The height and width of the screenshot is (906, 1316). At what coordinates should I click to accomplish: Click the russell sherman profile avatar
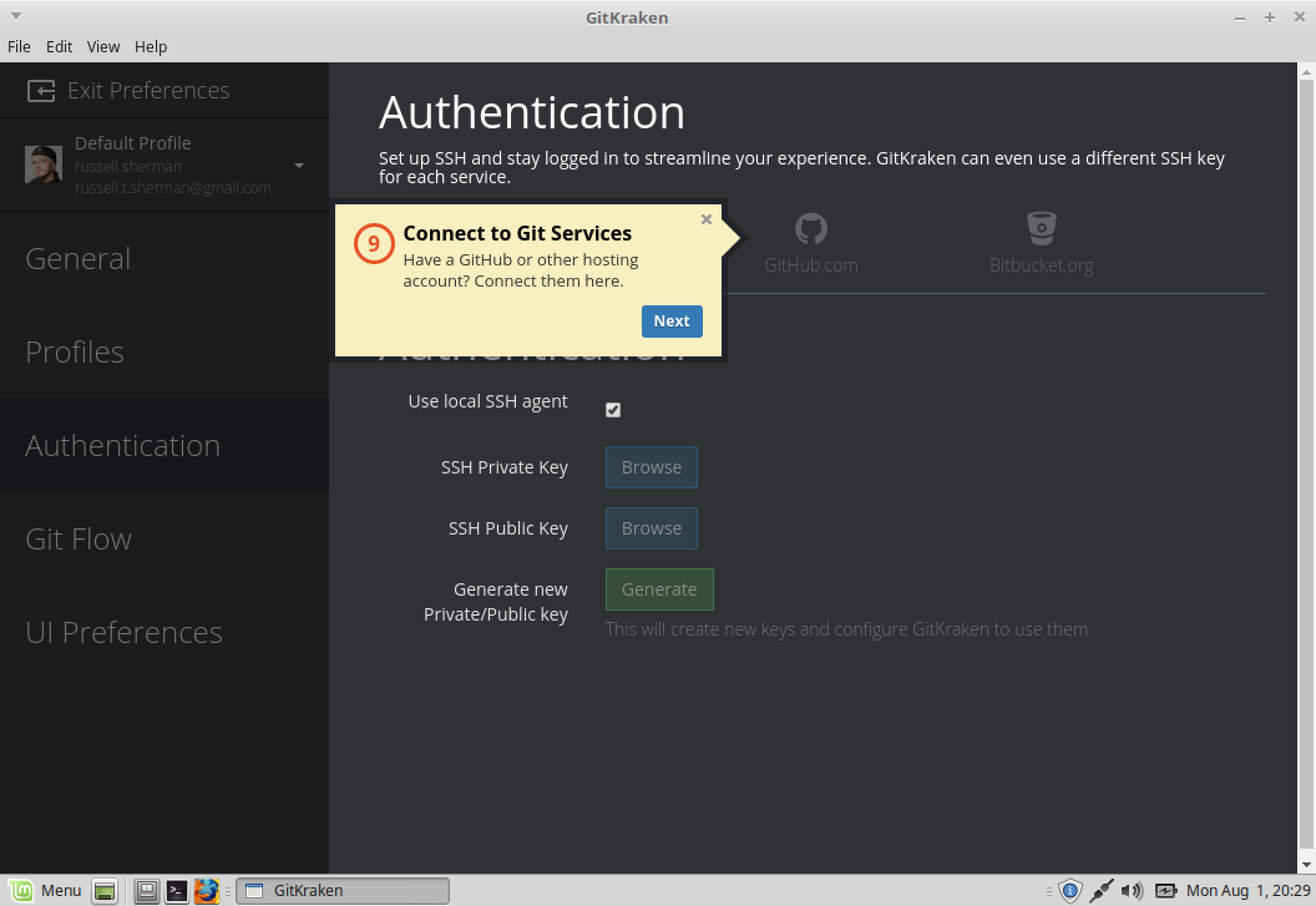(x=44, y=165)
